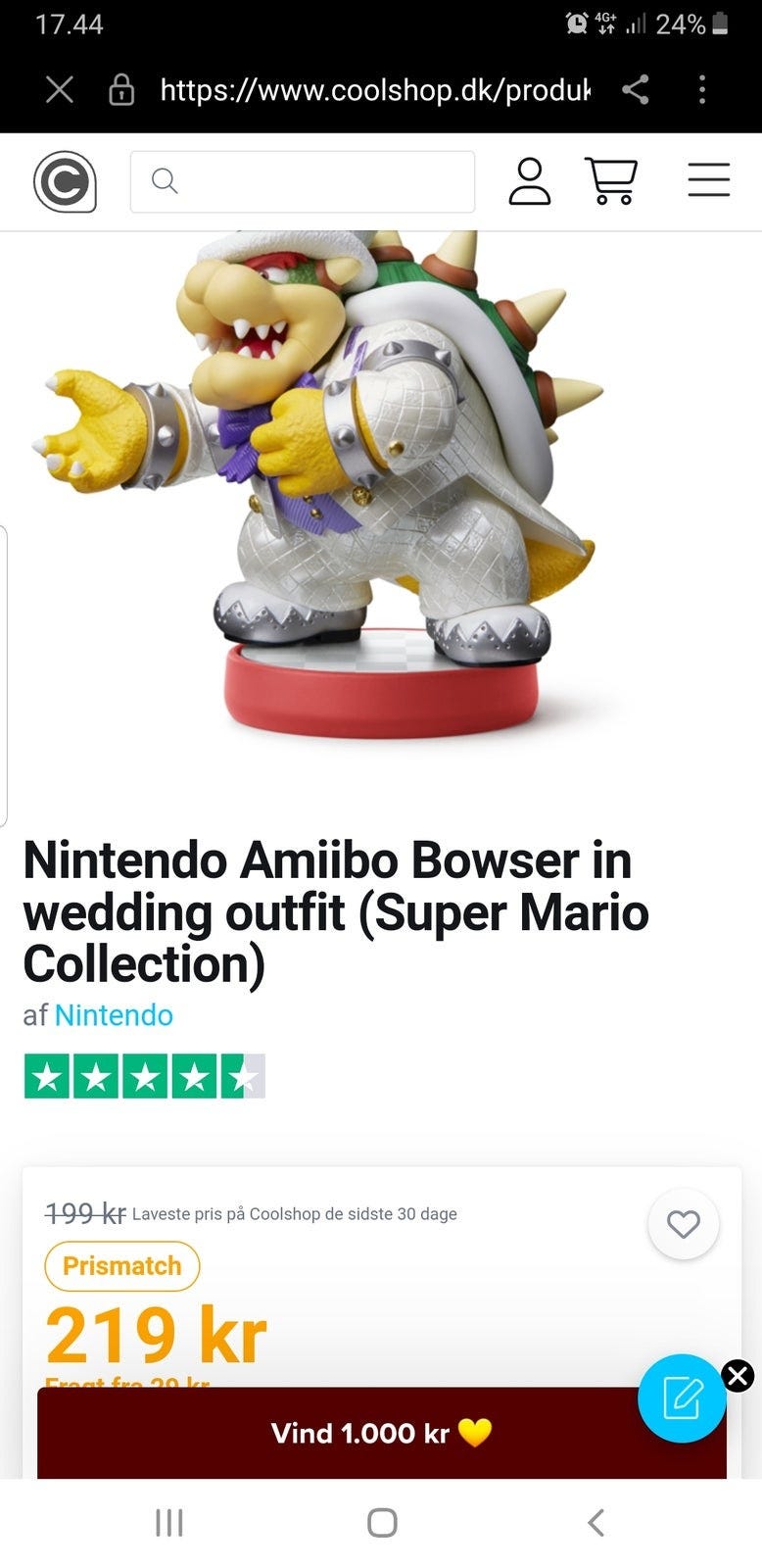
Task: Close the browser tab with X
Action: (60, 90)
